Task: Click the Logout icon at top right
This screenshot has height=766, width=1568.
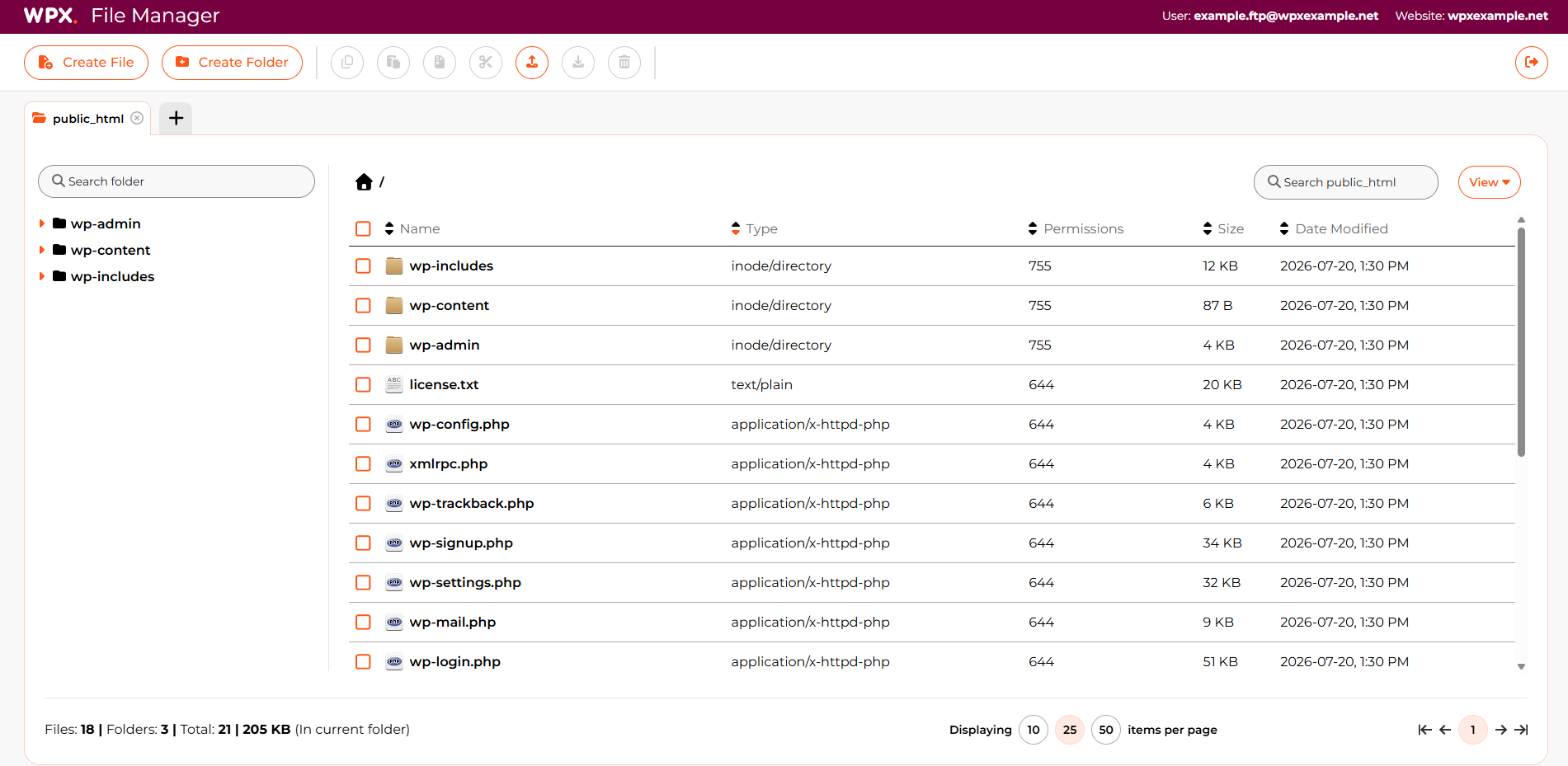Action: point(1532,63)
